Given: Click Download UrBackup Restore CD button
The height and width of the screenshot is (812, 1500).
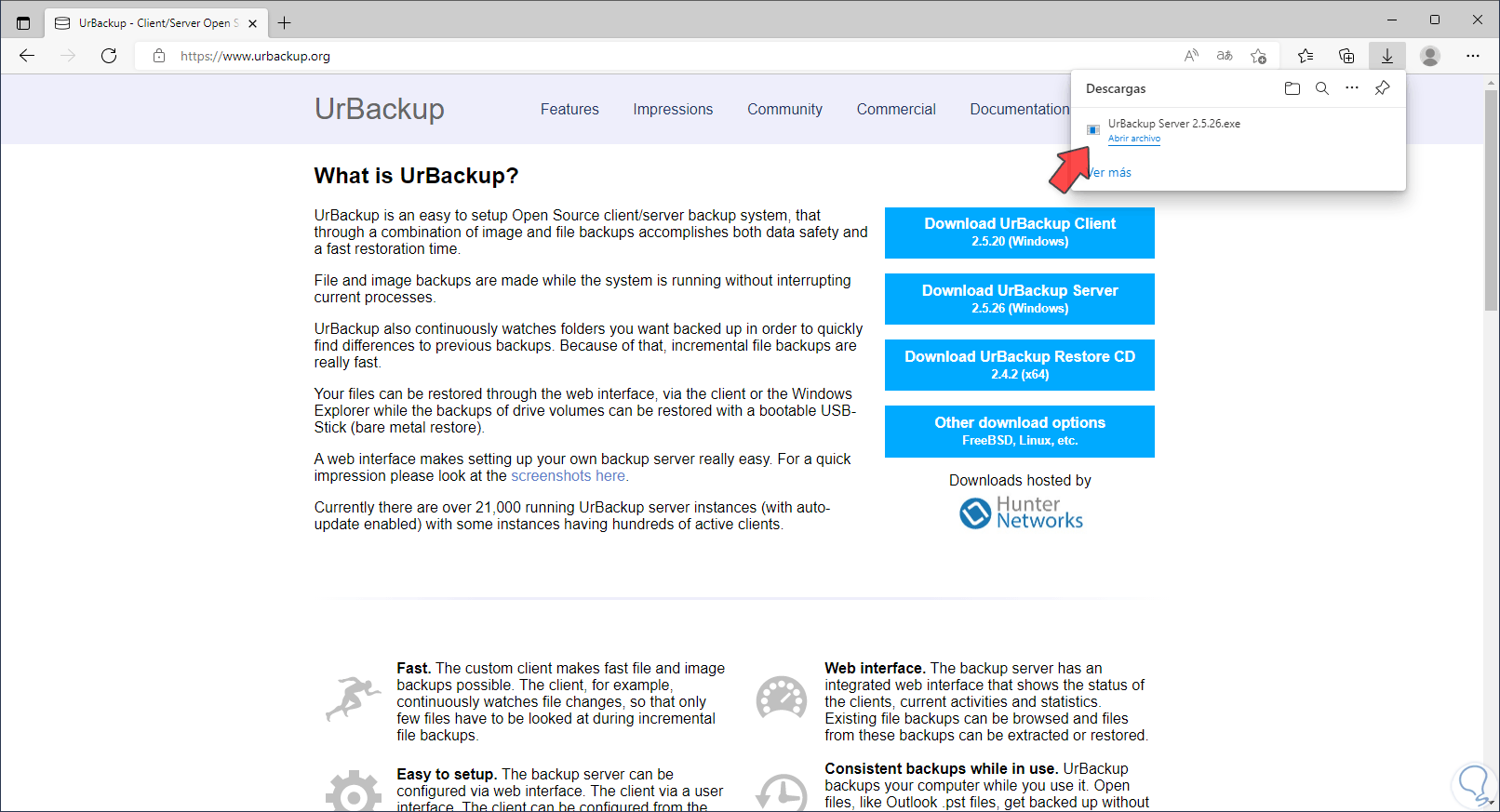Looking at the screenshot, I should coord(1020,365).
